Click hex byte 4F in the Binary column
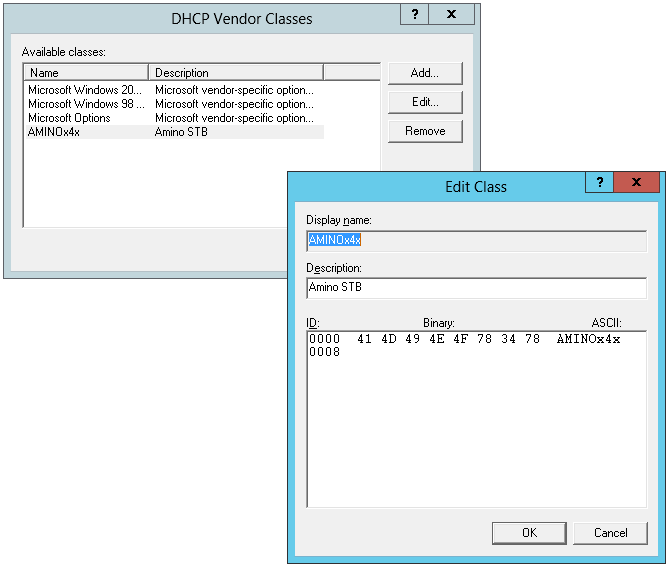666x568 pixels. [460, 339]
